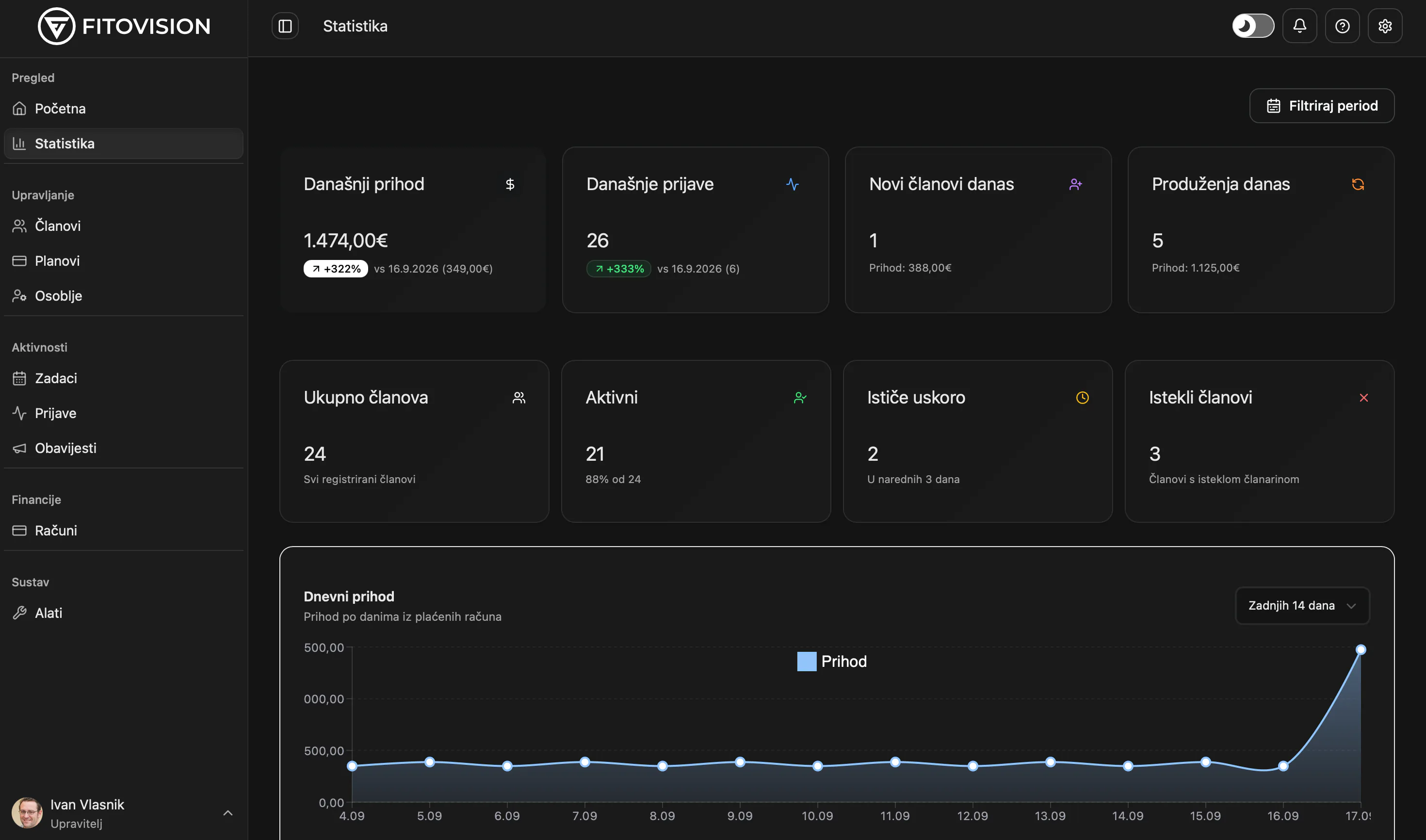Expand the Ivan Vlasnik user menu chevron

(227, 813)
